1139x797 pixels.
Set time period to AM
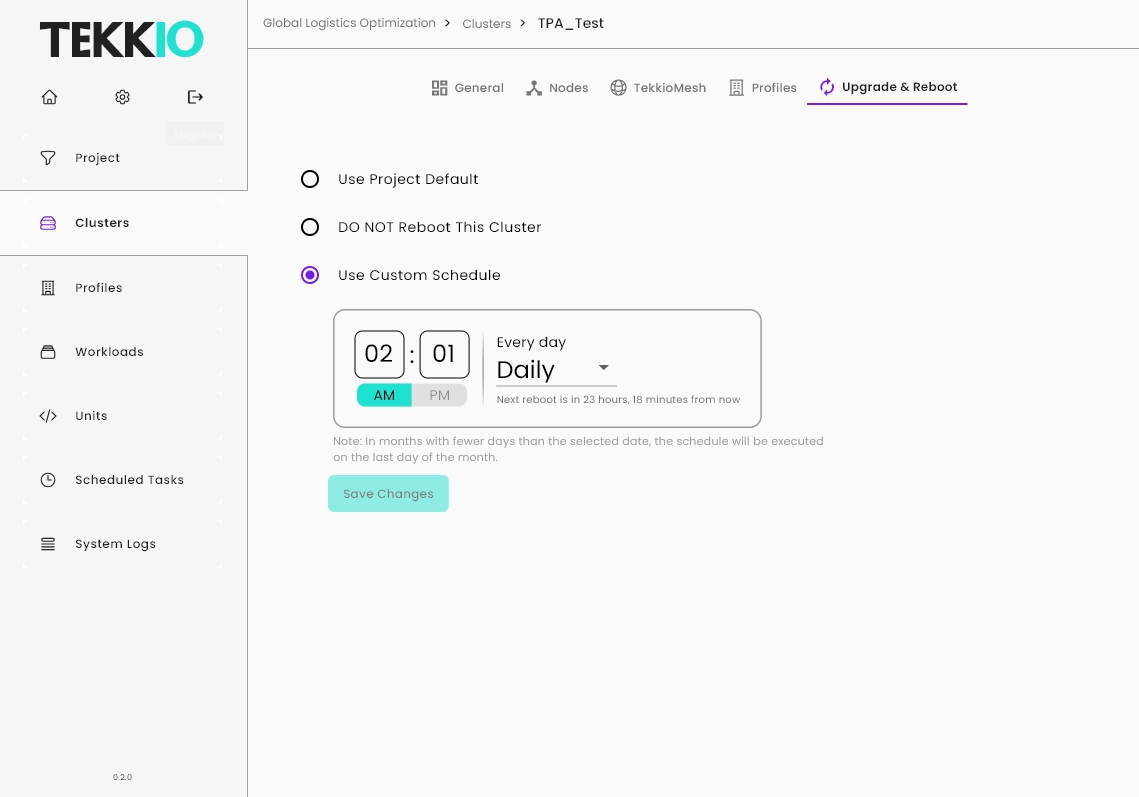384,395
